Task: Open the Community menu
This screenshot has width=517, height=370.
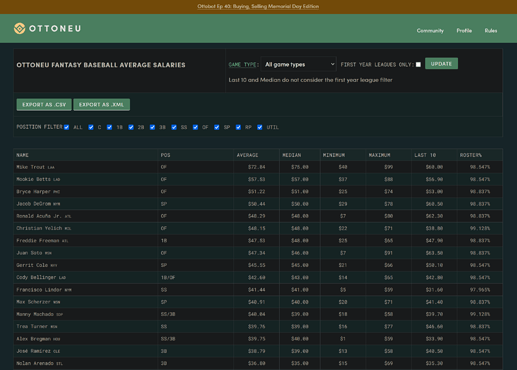Action: (430, 31)
